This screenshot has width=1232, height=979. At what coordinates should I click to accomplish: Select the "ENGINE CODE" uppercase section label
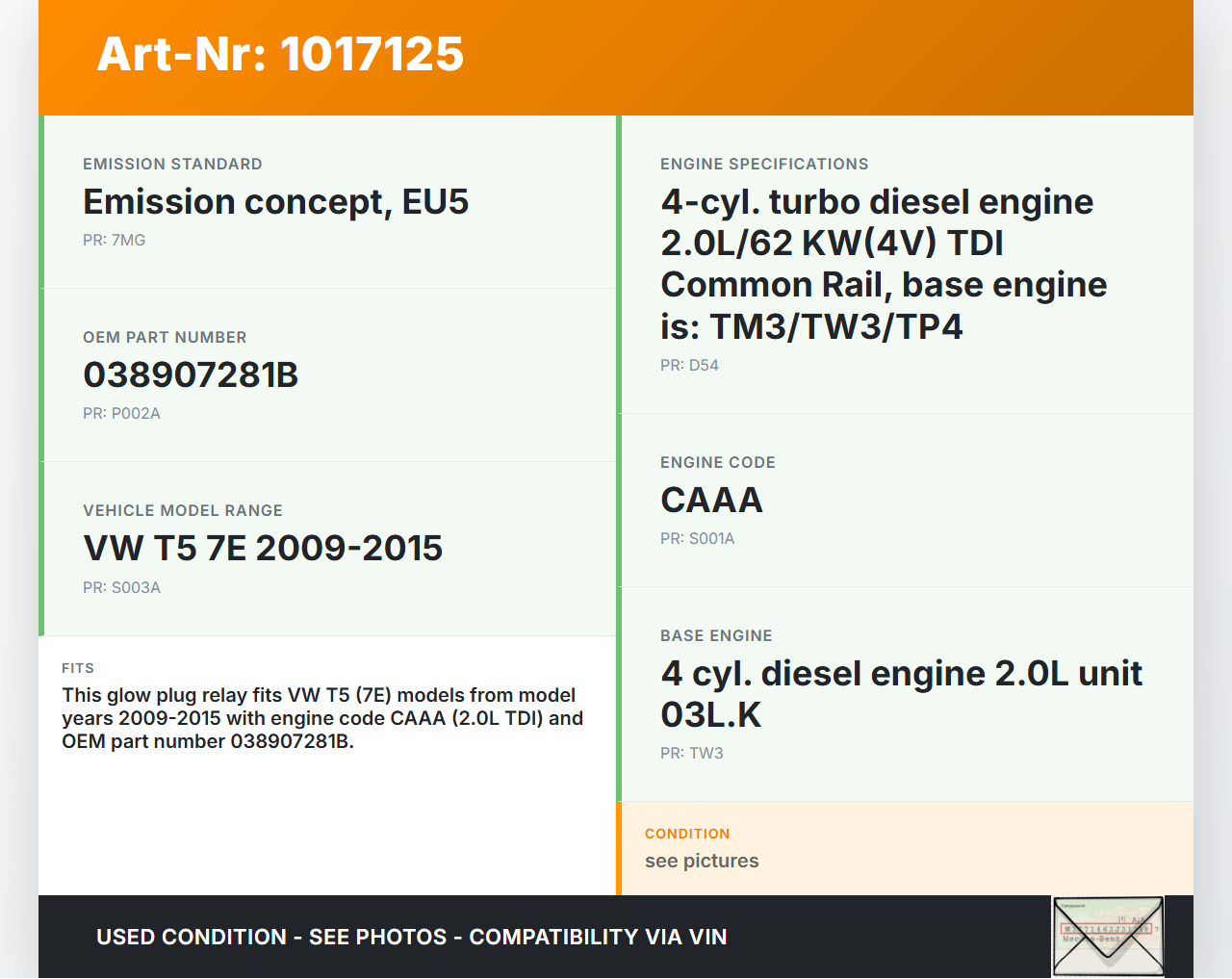point(718,462)
